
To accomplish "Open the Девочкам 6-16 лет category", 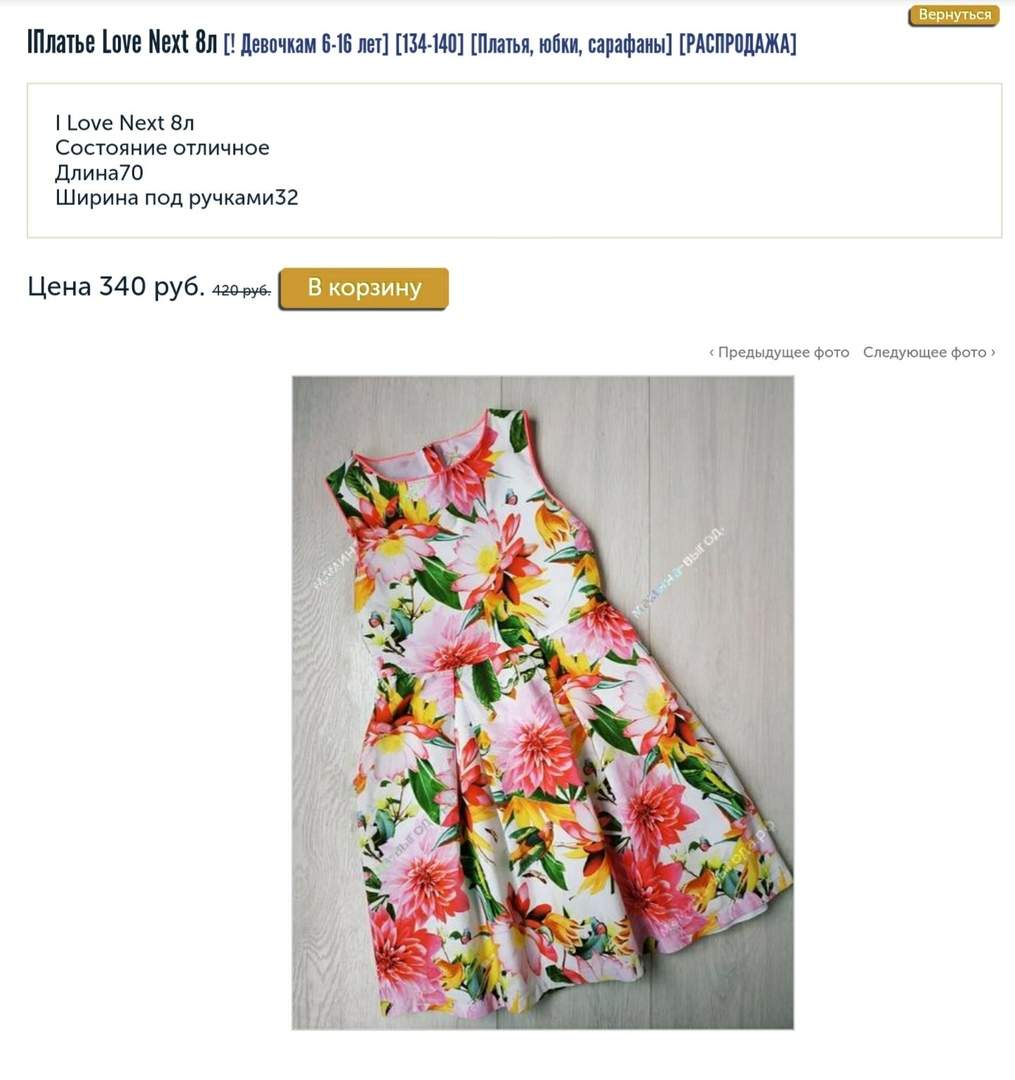I will point(314,44).
